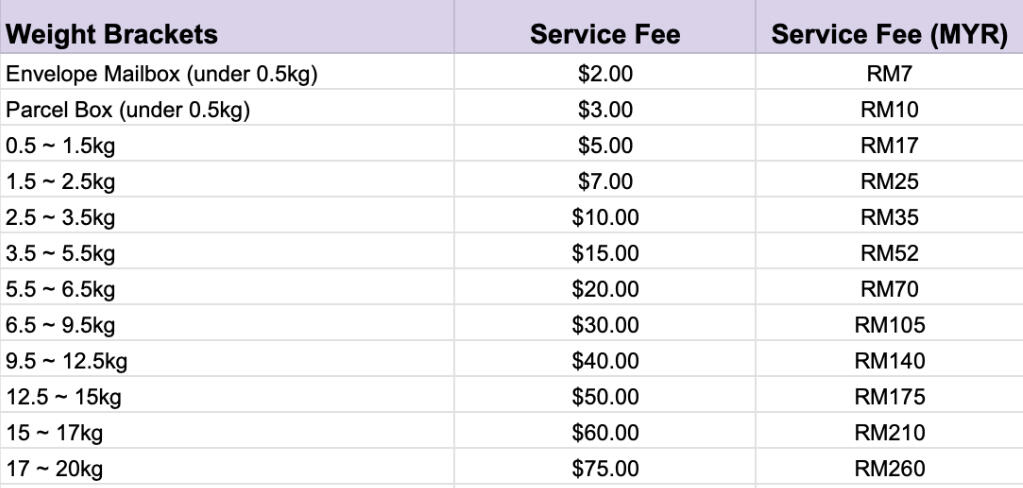Click the 6.5 ~ 9.5kg bracket cell
This screenshot has width=1023, height=488.
(60, 325)
